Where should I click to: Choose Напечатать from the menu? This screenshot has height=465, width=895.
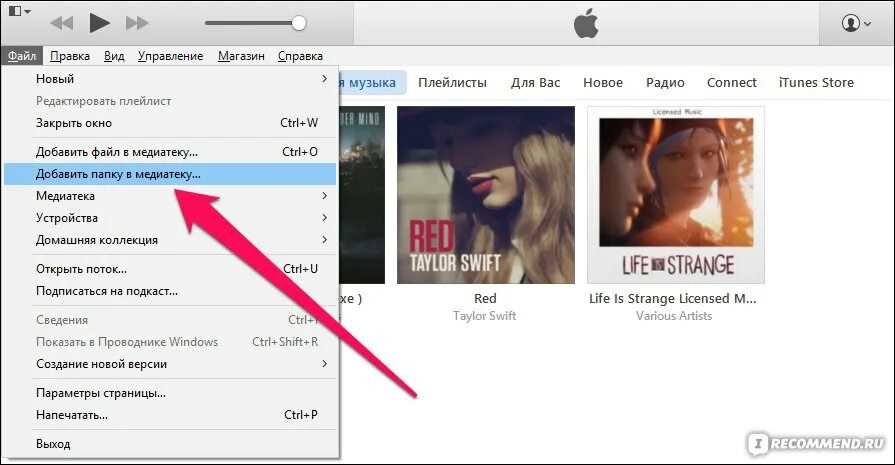170,415
